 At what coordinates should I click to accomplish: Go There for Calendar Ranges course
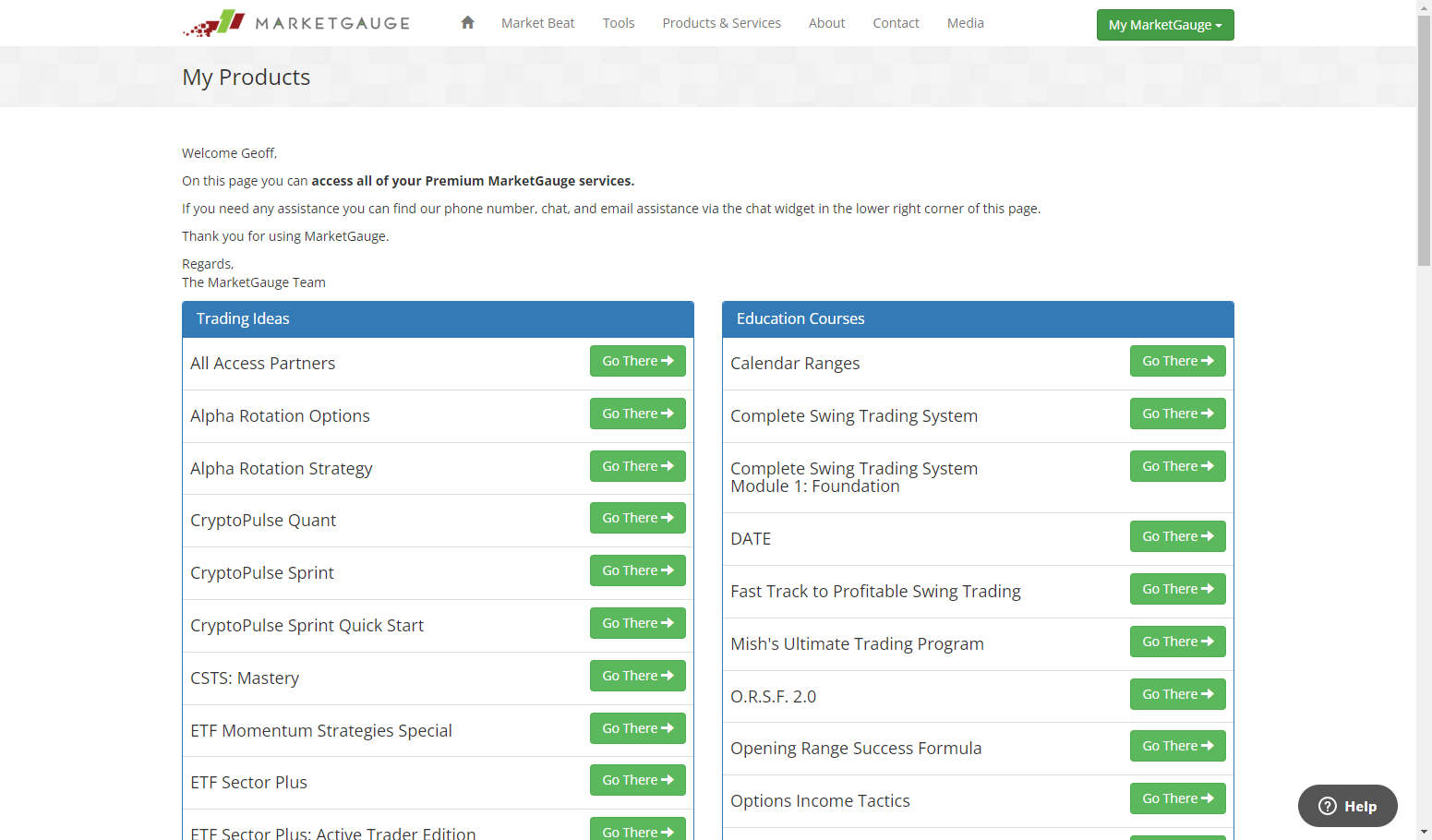[x=1178, y=361]
